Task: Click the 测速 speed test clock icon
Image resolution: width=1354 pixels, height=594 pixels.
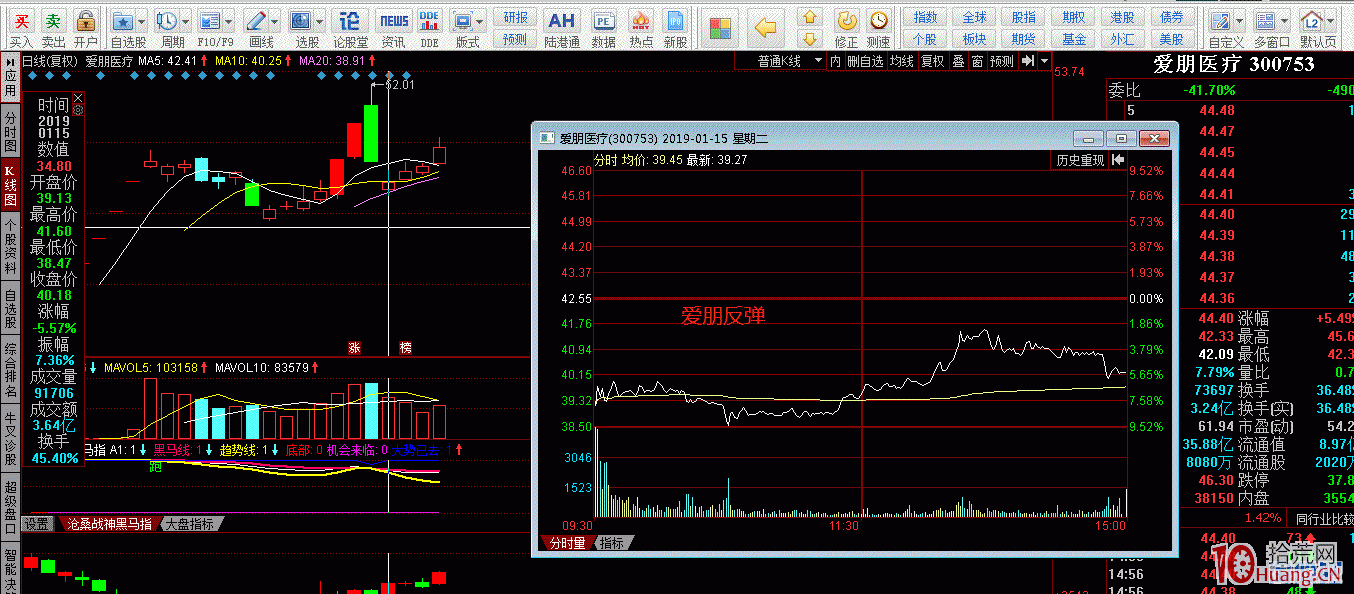Action: (878, 21)
